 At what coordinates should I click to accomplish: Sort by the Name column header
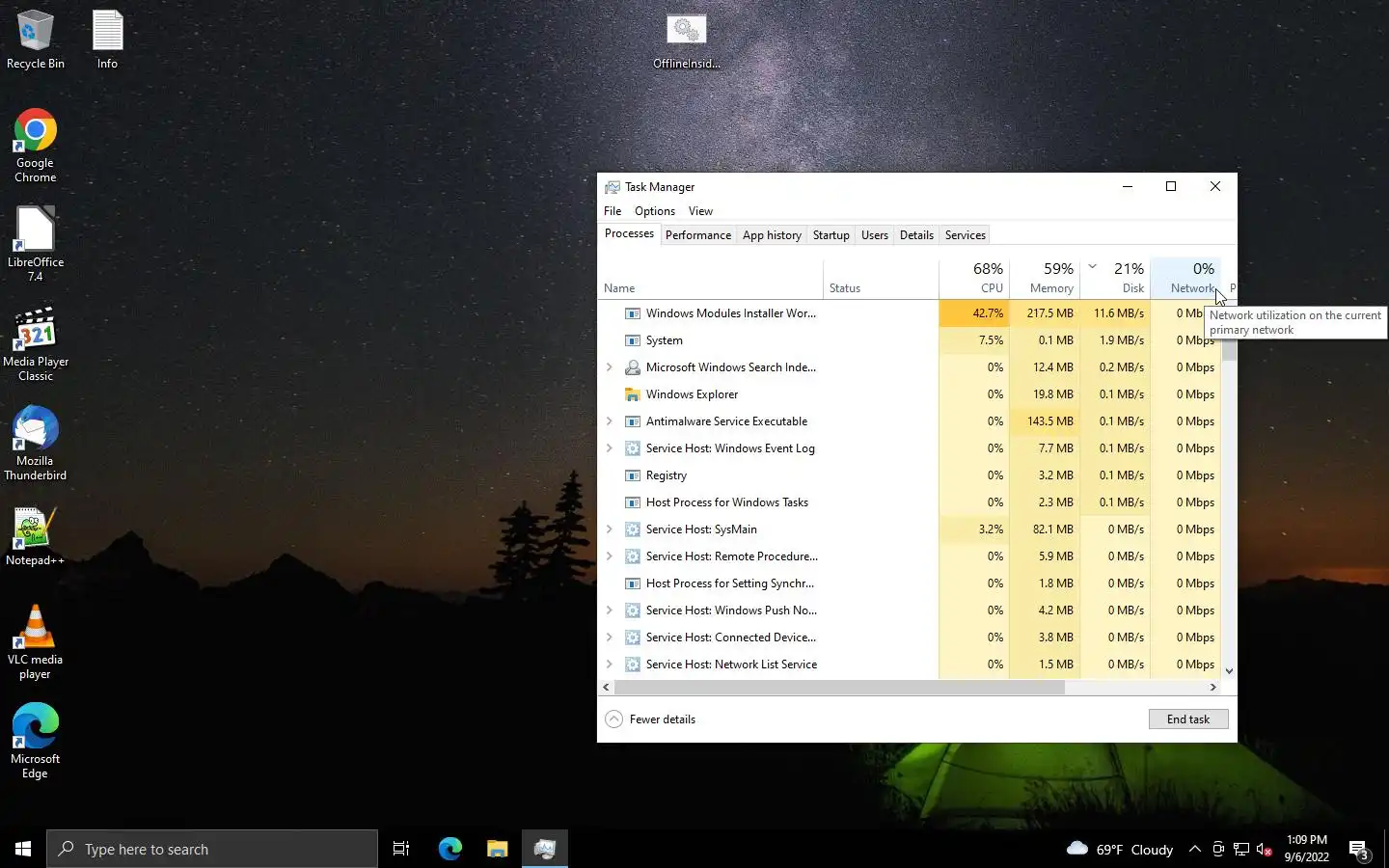point(711,278)
